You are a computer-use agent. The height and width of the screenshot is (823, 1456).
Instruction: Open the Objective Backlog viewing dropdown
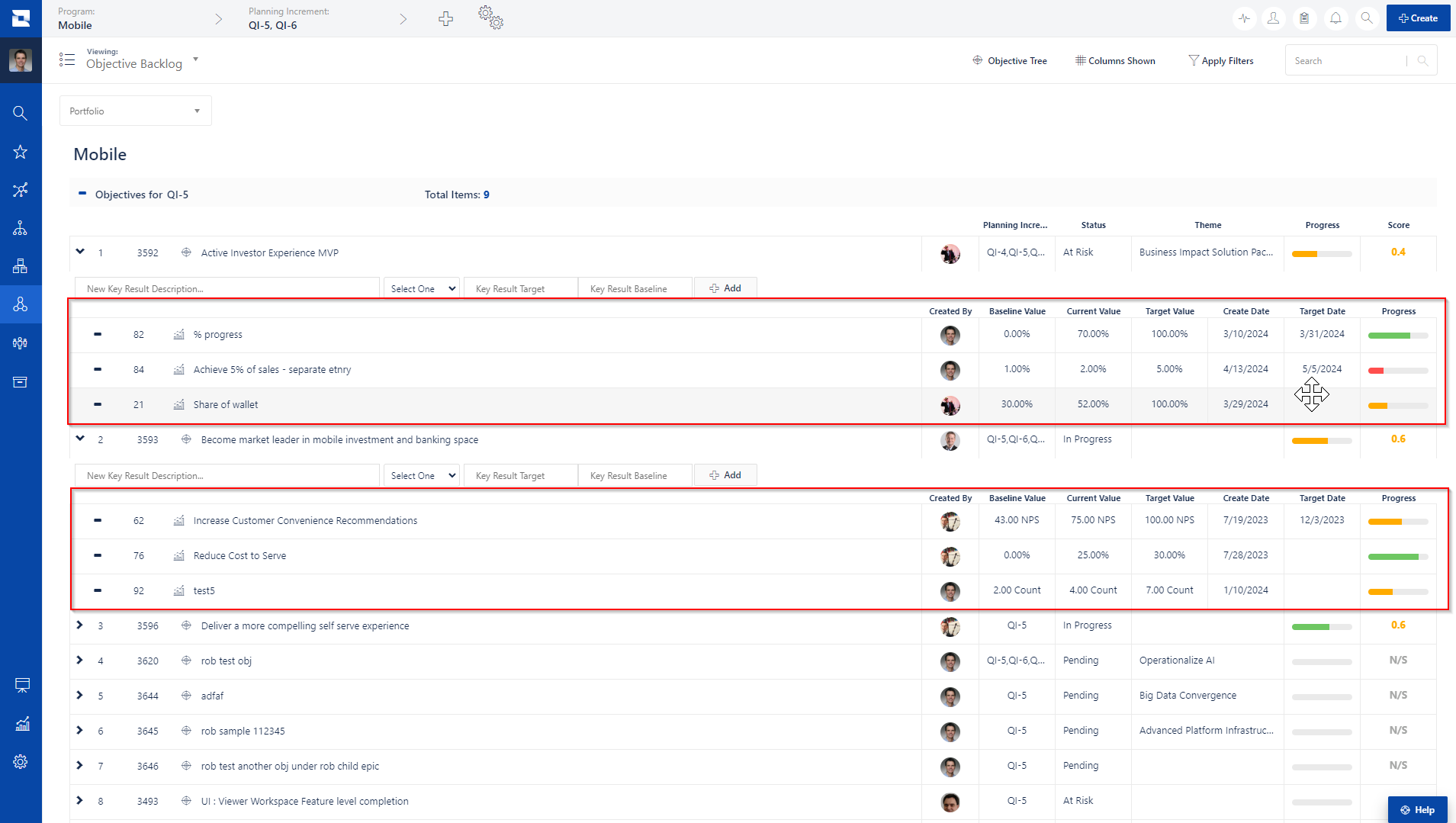[142, 59]
